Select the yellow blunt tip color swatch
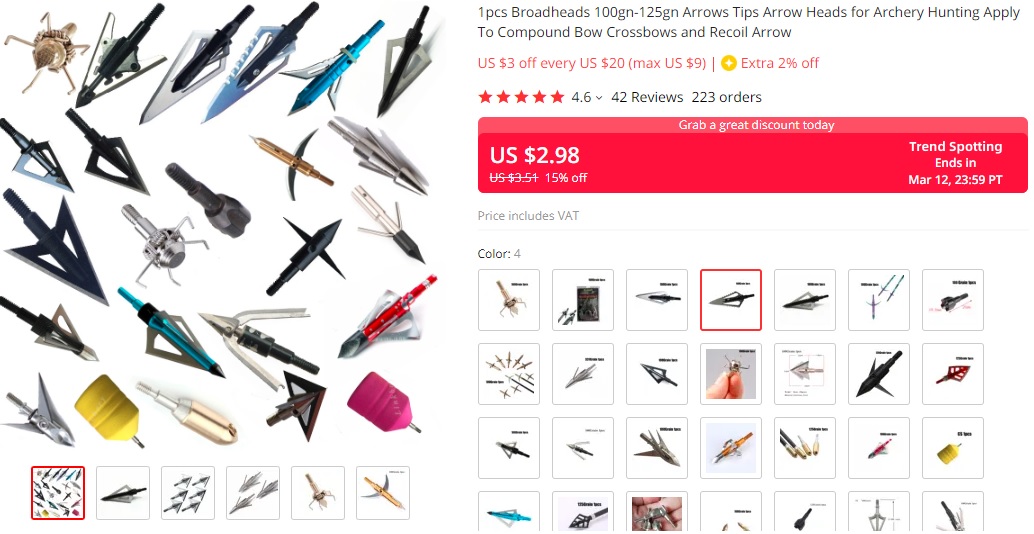The width and height of the screenshot is (1034, 534). point(953,448)
